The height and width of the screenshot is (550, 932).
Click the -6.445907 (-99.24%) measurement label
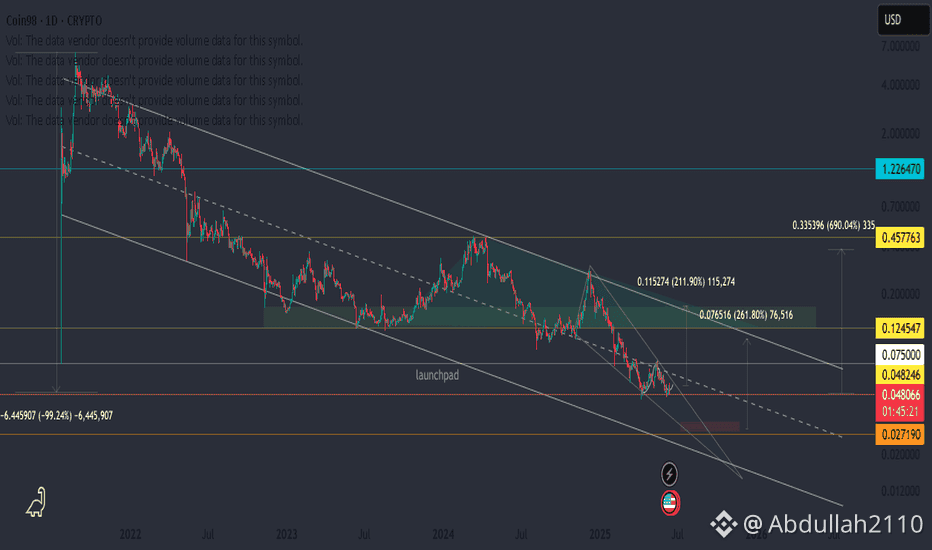pyautogui.click(x=56, y=416)
